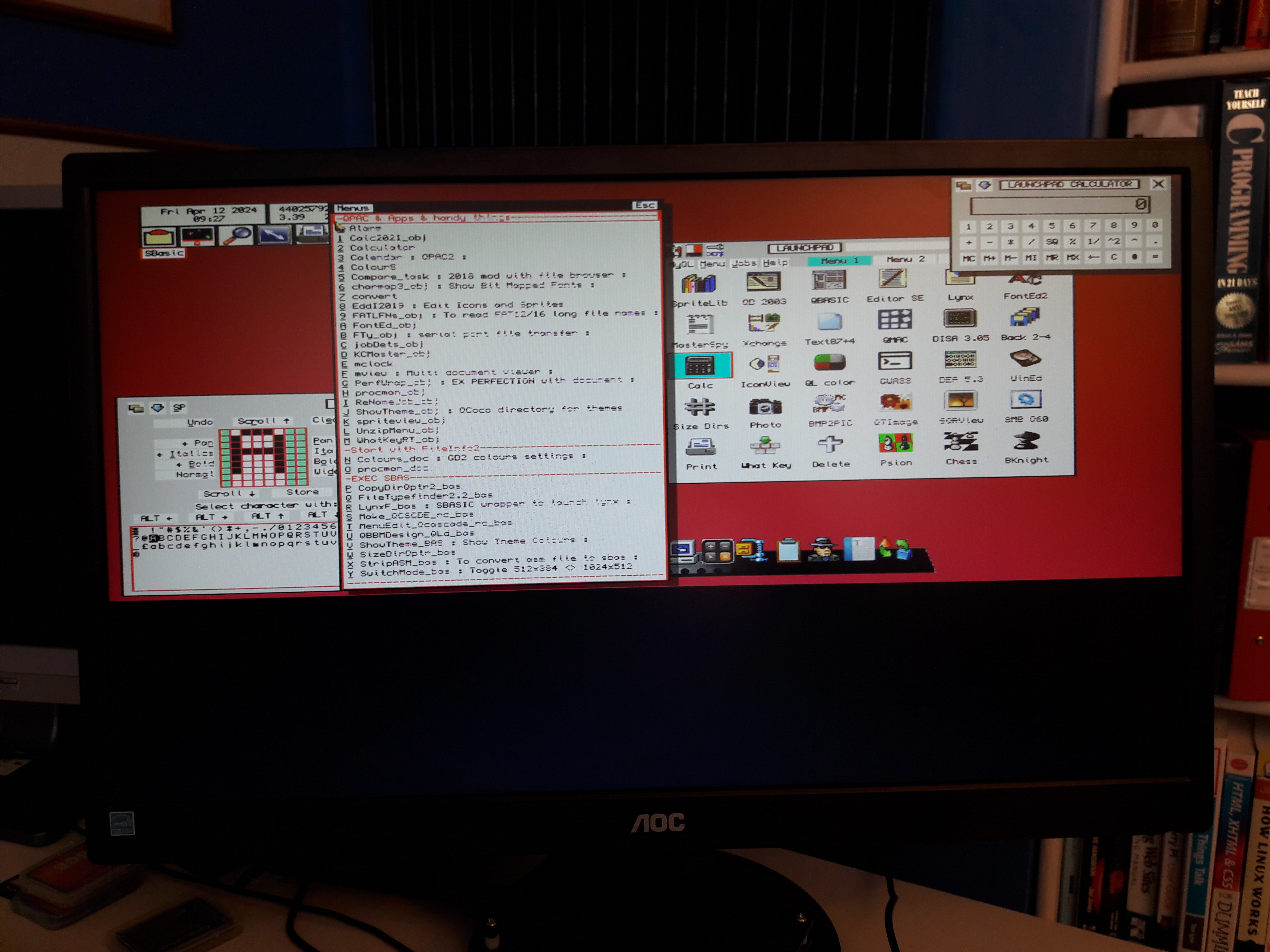Screen dimensions: 1270x952
Task: Click Undo in font editor
Action: click(x=199, y=422)
